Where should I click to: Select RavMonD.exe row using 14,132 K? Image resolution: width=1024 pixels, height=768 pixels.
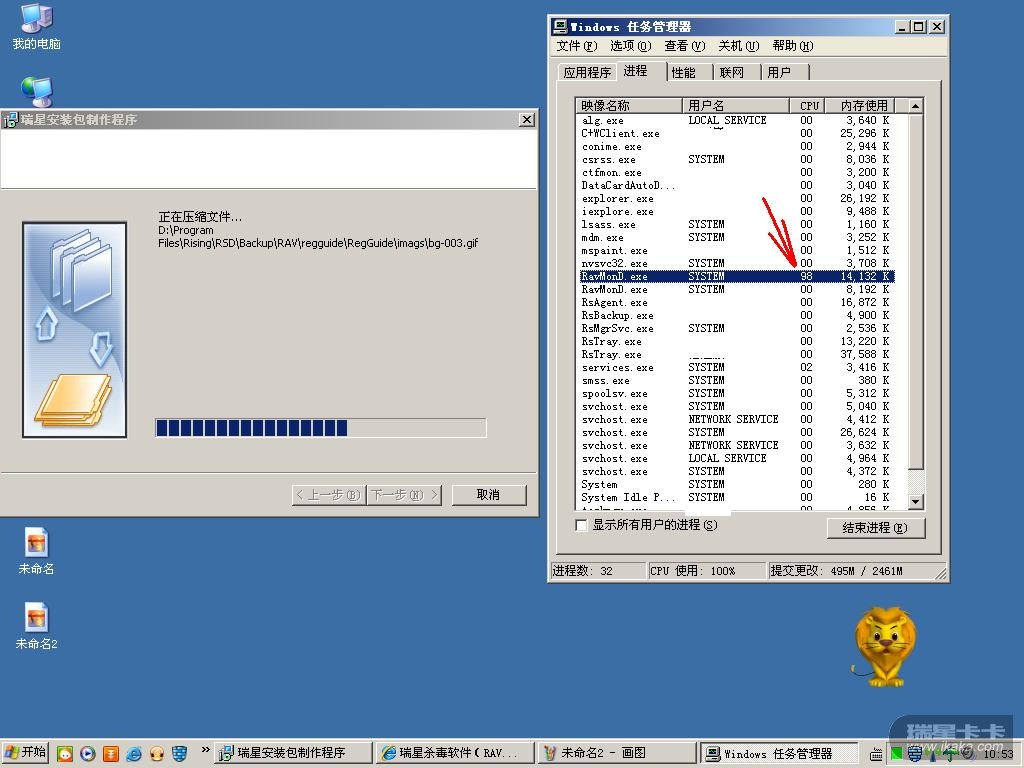[x=736, y=276]
